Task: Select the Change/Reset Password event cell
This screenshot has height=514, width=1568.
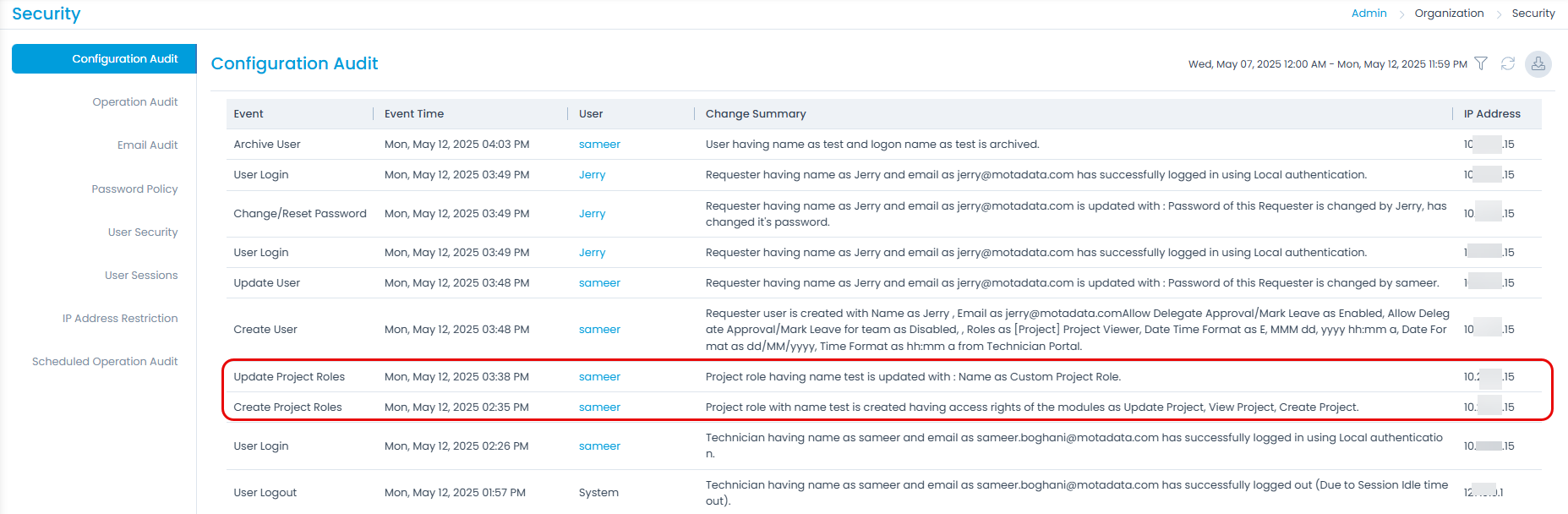Action: tap(300, 213)
